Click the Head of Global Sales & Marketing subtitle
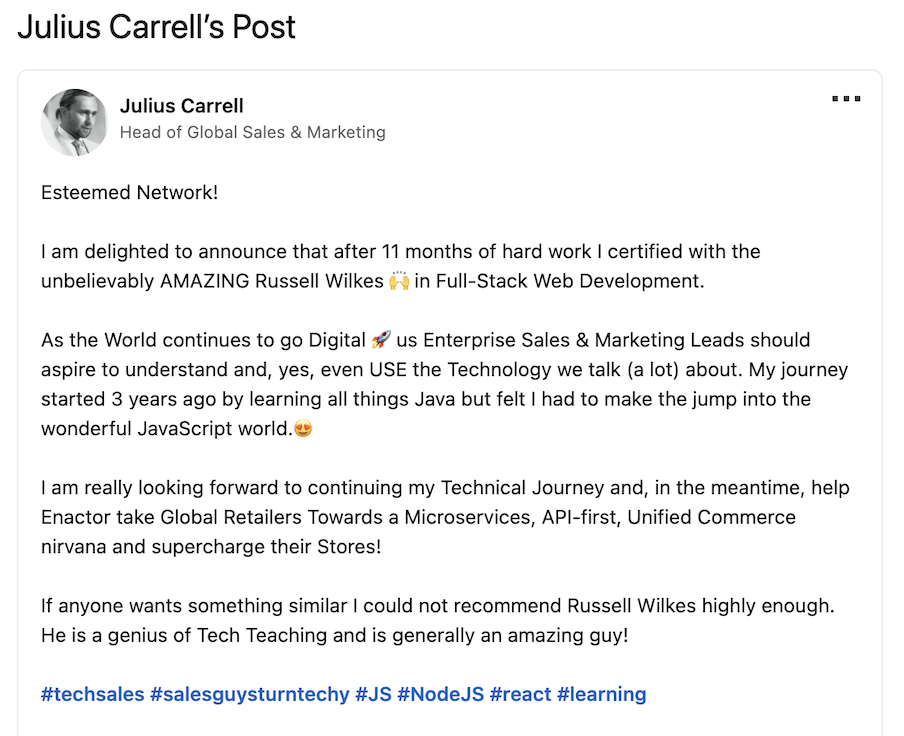 253,132
